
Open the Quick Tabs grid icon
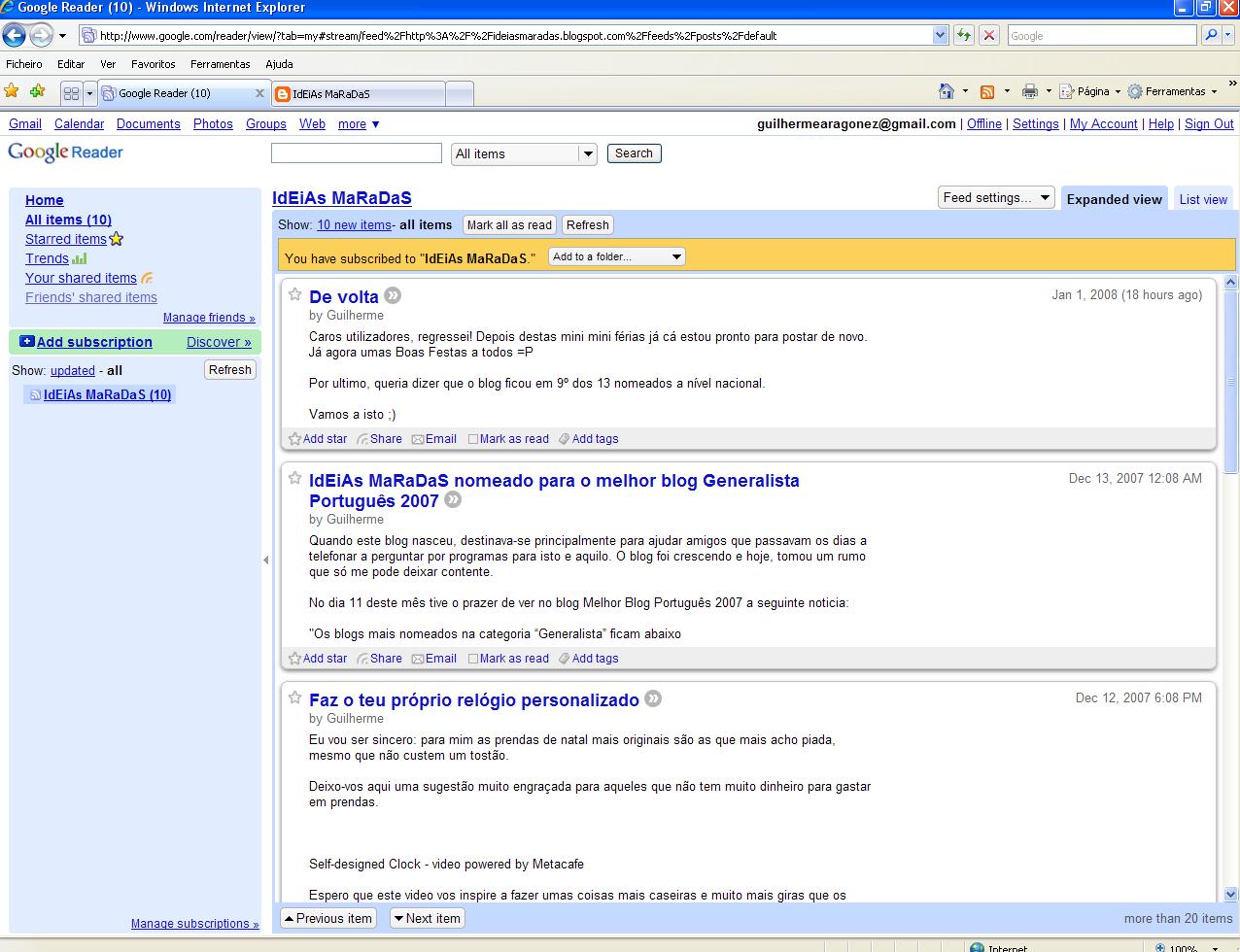click(71, 93)
